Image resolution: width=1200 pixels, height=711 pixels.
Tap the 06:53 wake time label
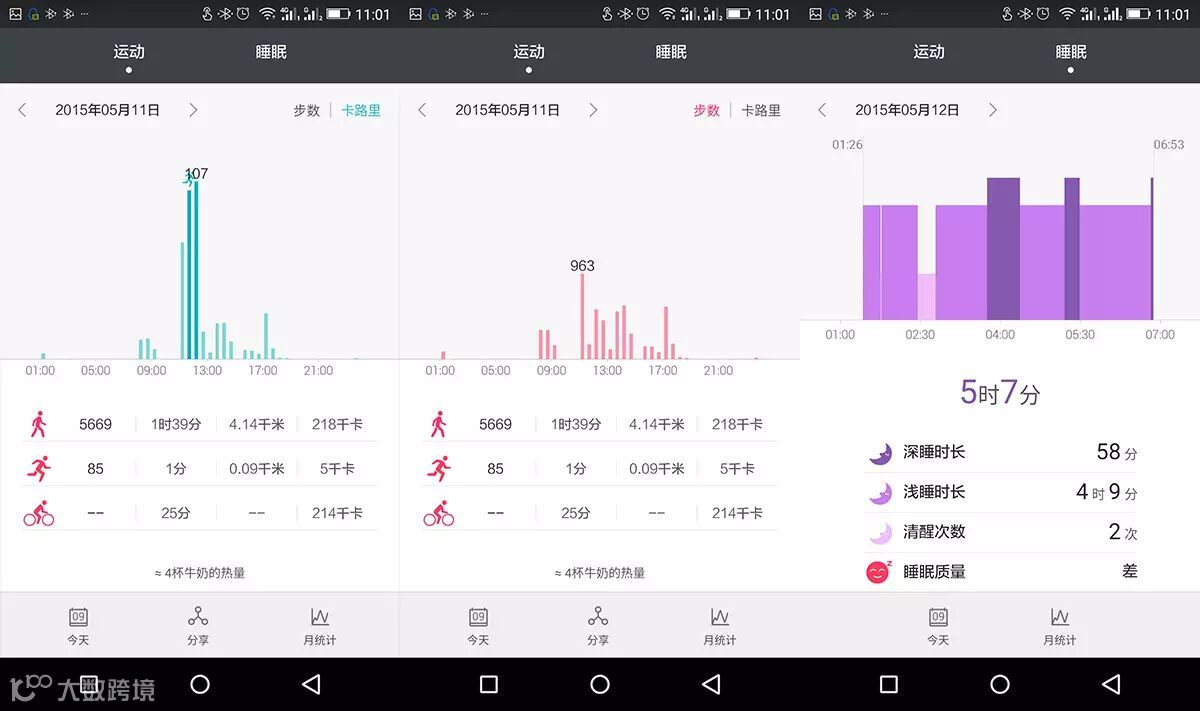tap(1169, 145)
